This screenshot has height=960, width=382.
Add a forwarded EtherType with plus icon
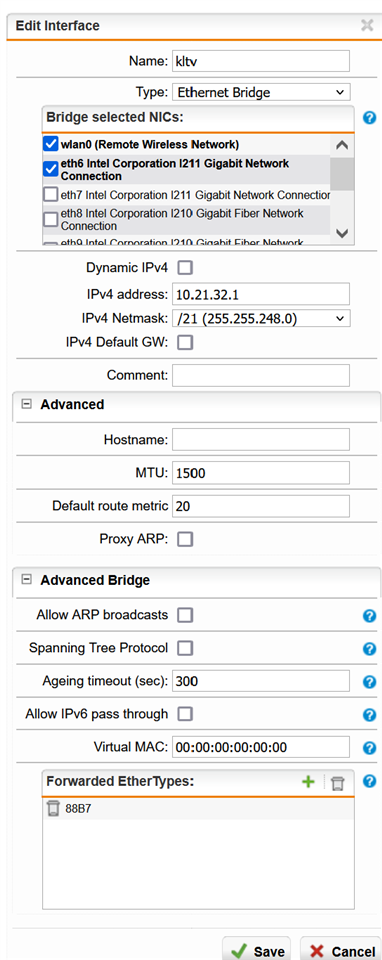coord(309,782)
